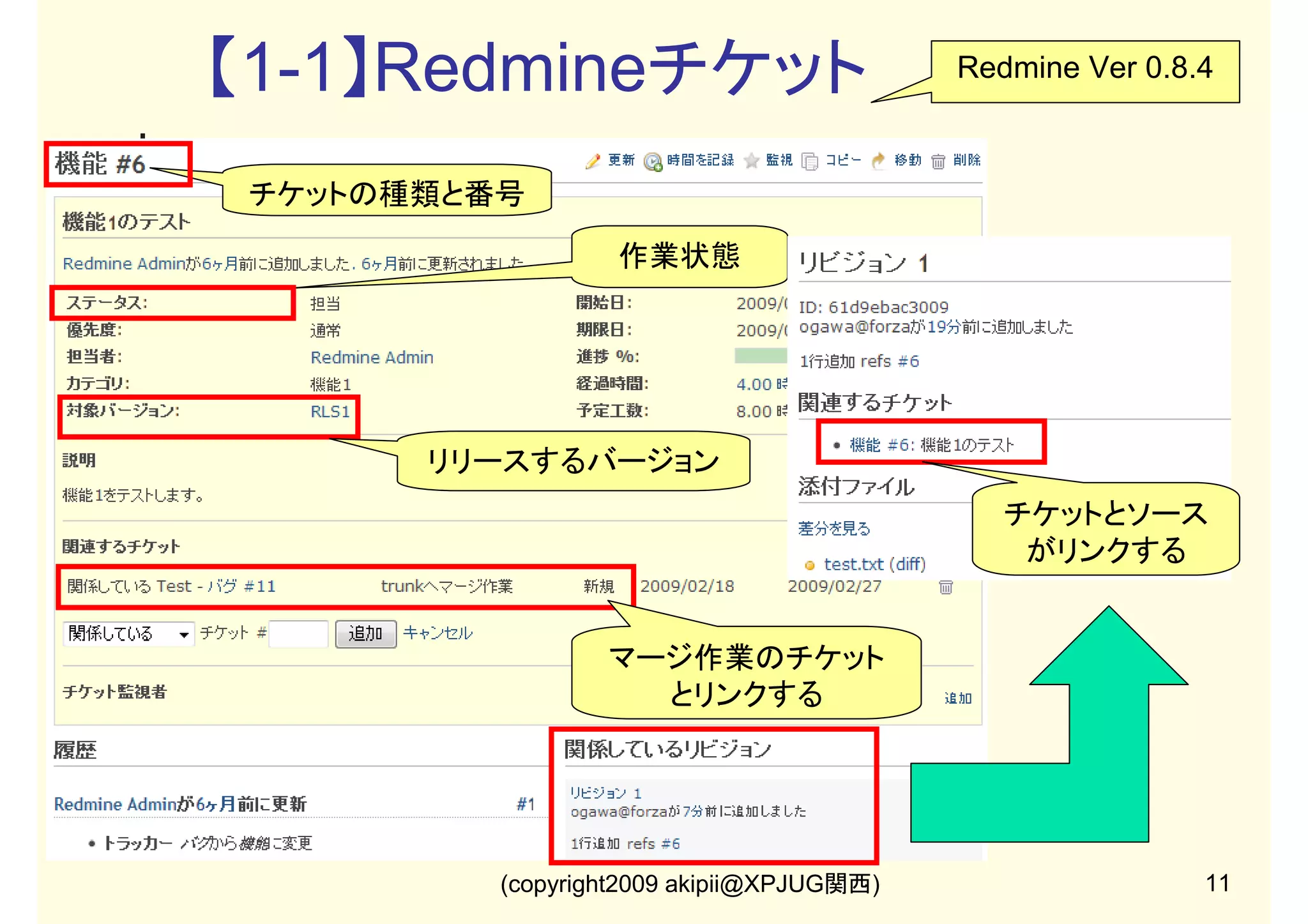This screenshot has width=1308, height=924.
Task: Click the progress percentage bar
Action: coord(761,356)
